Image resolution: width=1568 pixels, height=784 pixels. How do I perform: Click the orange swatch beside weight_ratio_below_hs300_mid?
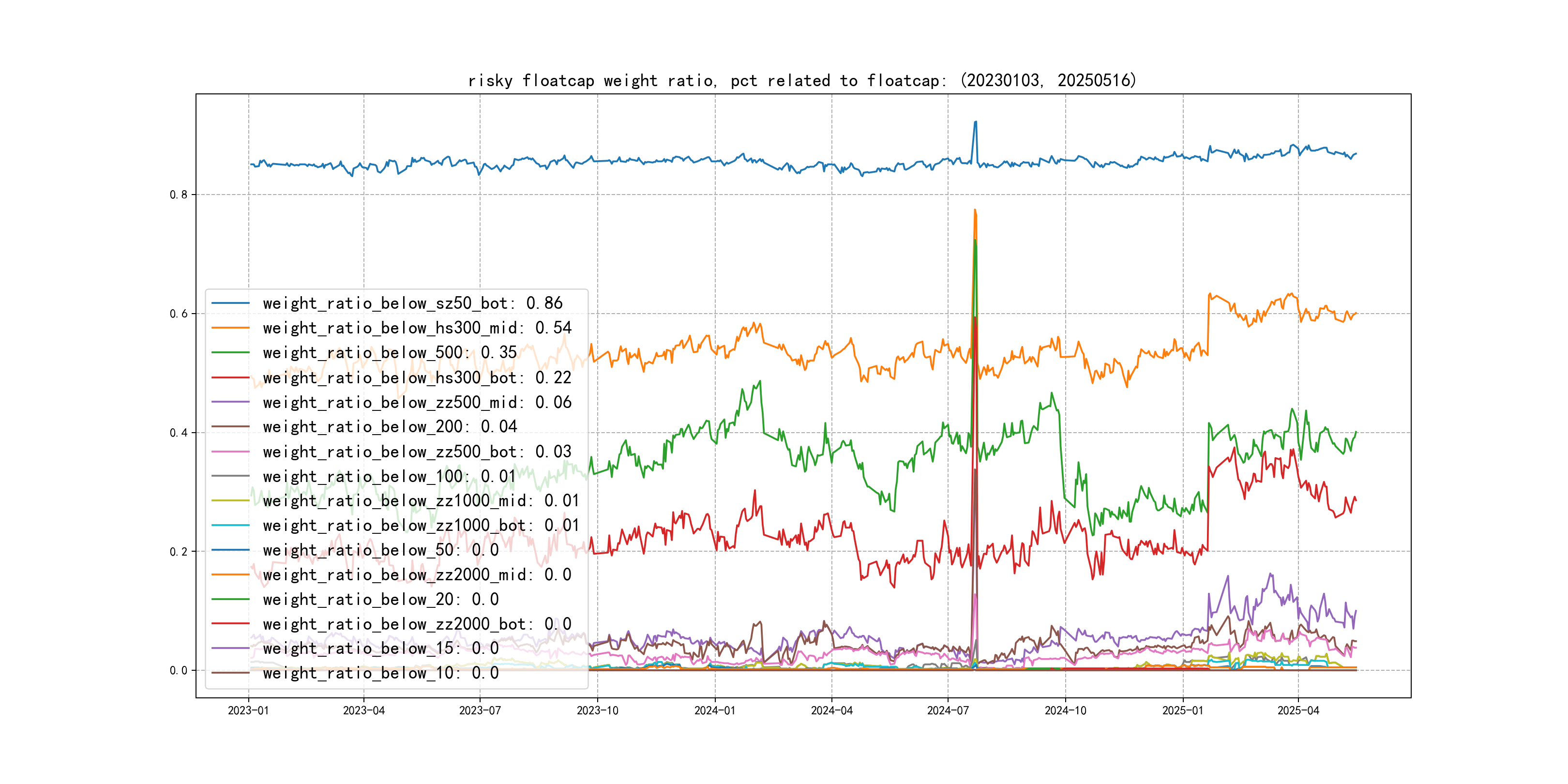[x=230, y=328]
